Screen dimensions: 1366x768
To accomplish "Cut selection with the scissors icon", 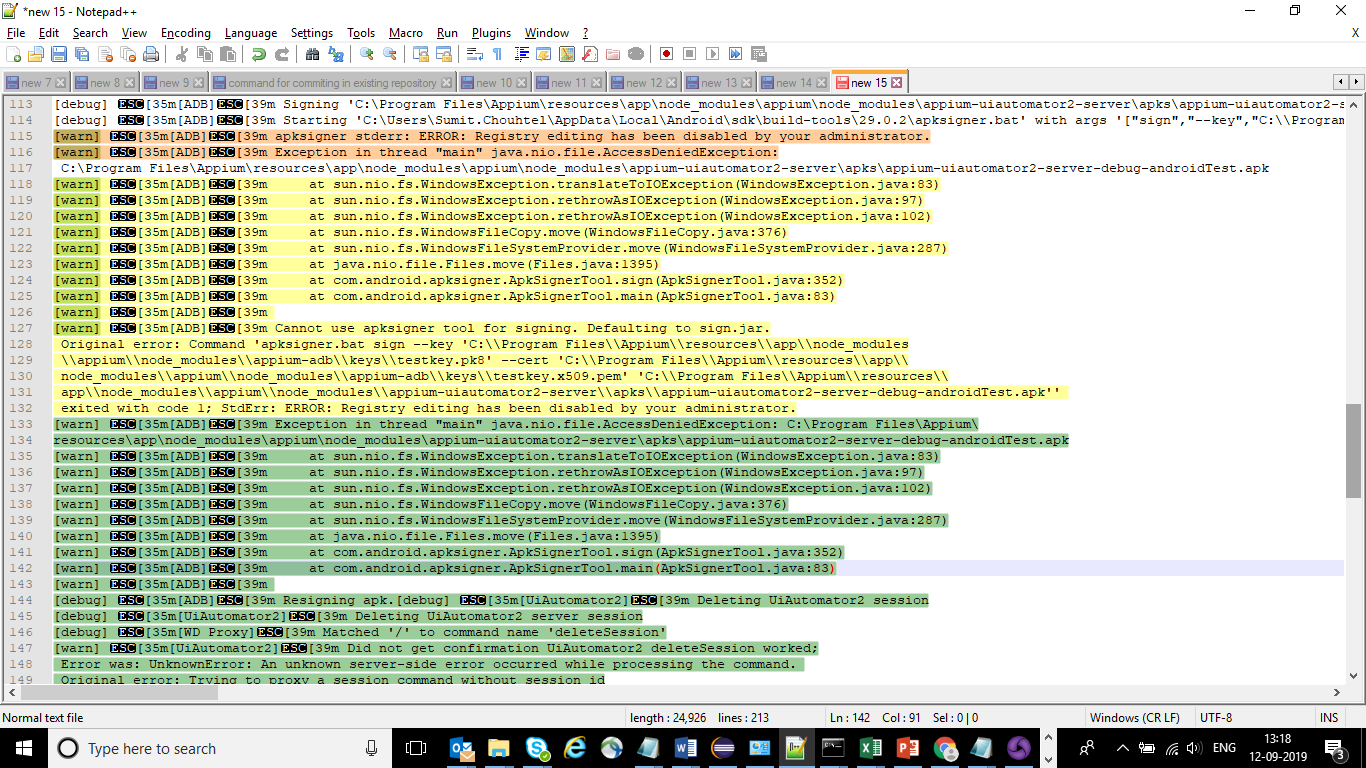I will click(x=182, y=54).
